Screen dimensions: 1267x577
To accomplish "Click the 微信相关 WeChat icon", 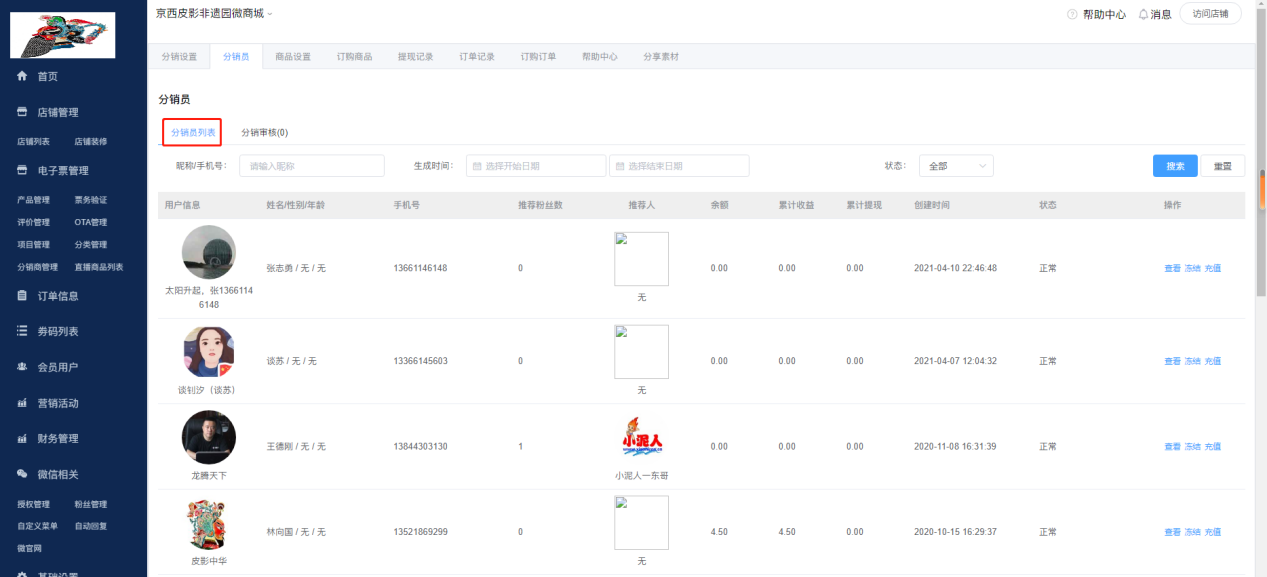I will [x=22, y=474].
